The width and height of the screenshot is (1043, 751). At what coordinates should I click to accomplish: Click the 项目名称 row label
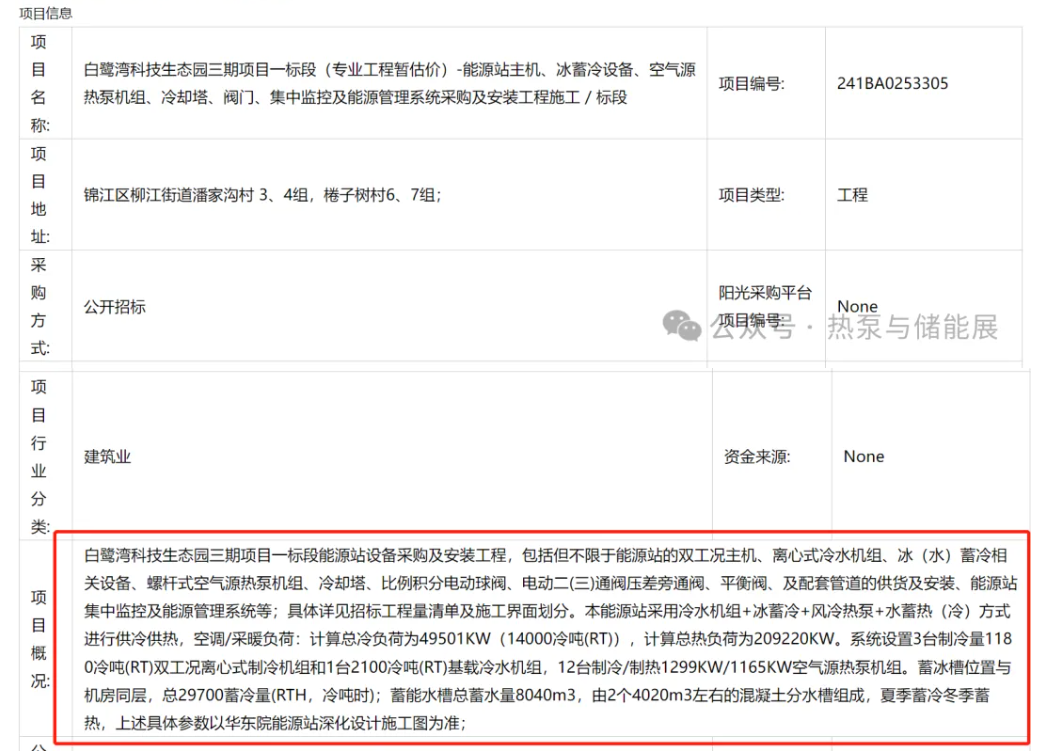39,83
